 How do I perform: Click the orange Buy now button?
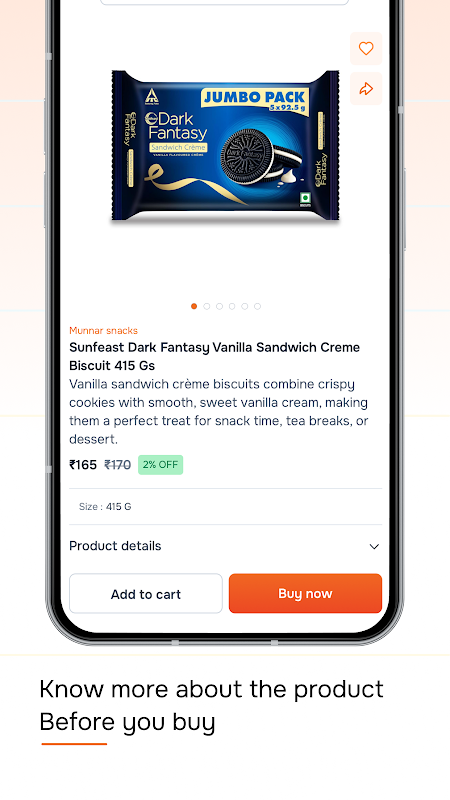pos(305,593)
